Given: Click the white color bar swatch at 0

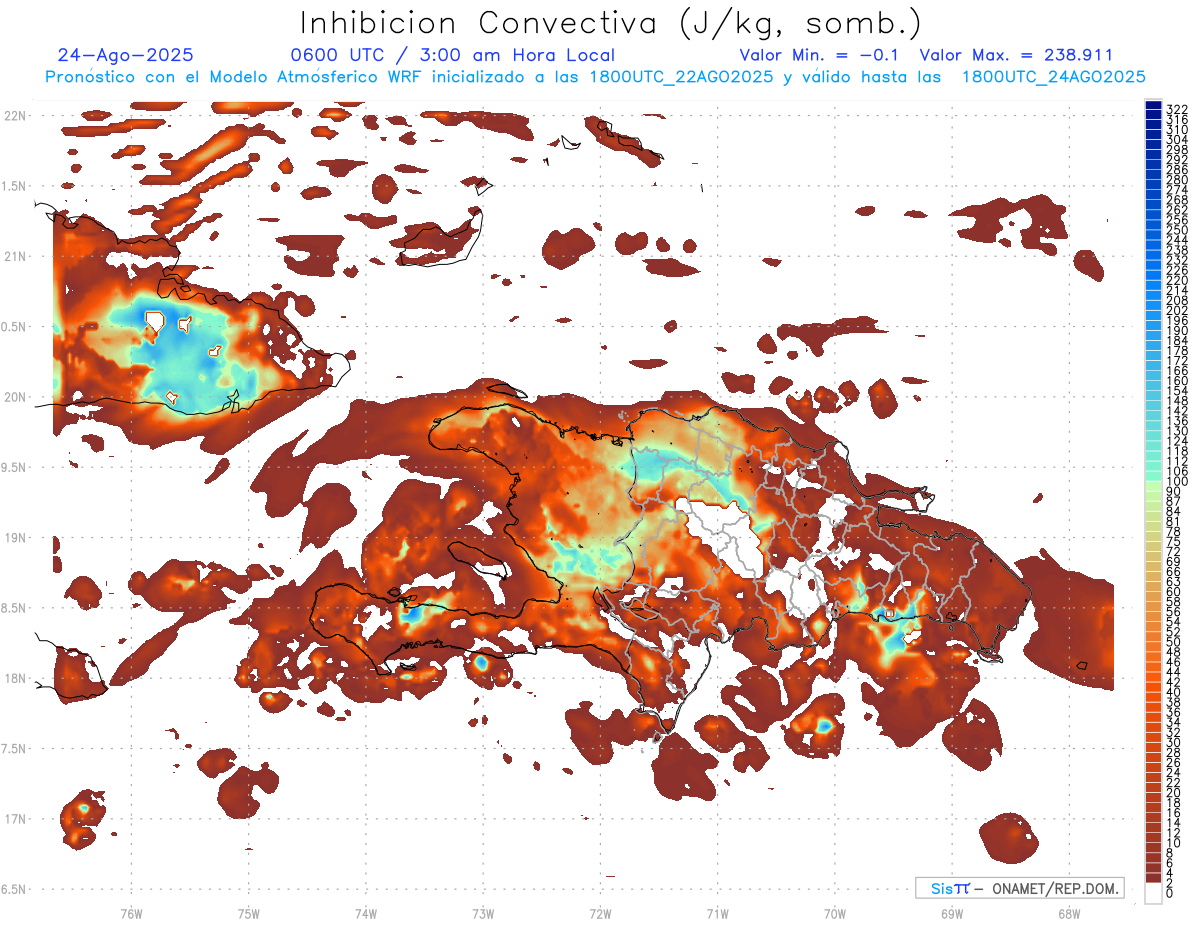Looking at the screenshot, I should tap(1153, 895).
